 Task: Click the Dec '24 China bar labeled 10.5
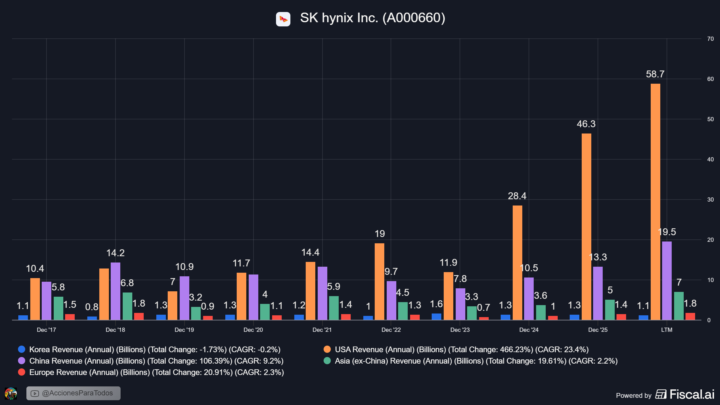click(529, 299)
